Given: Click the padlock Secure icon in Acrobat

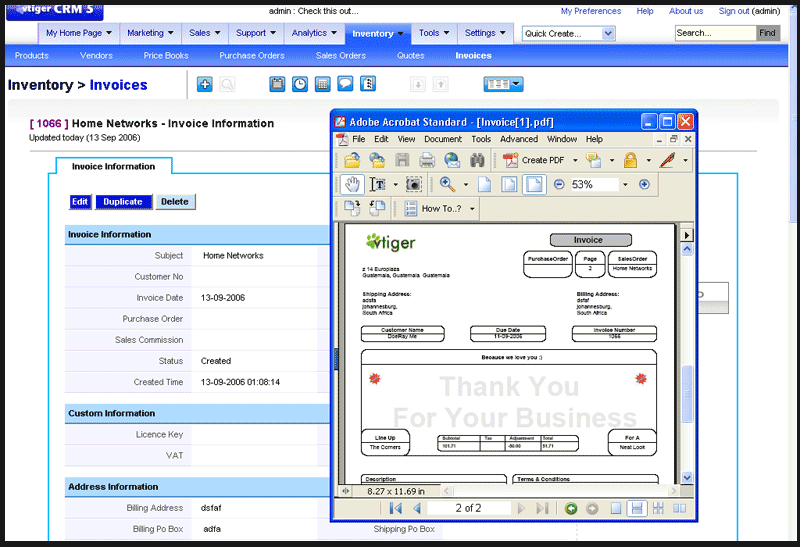Looking at the screenshot, I should (631, 160).
